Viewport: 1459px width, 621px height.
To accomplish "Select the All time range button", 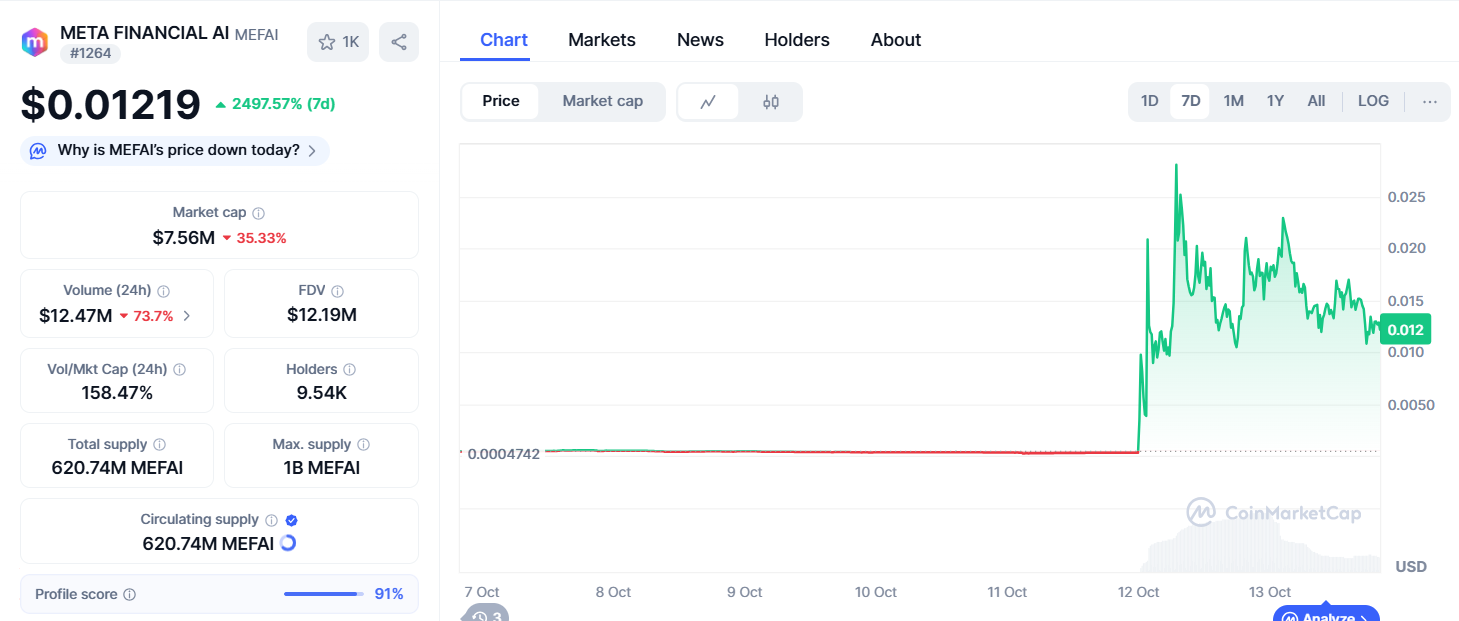I will (x=1316, y=101).
